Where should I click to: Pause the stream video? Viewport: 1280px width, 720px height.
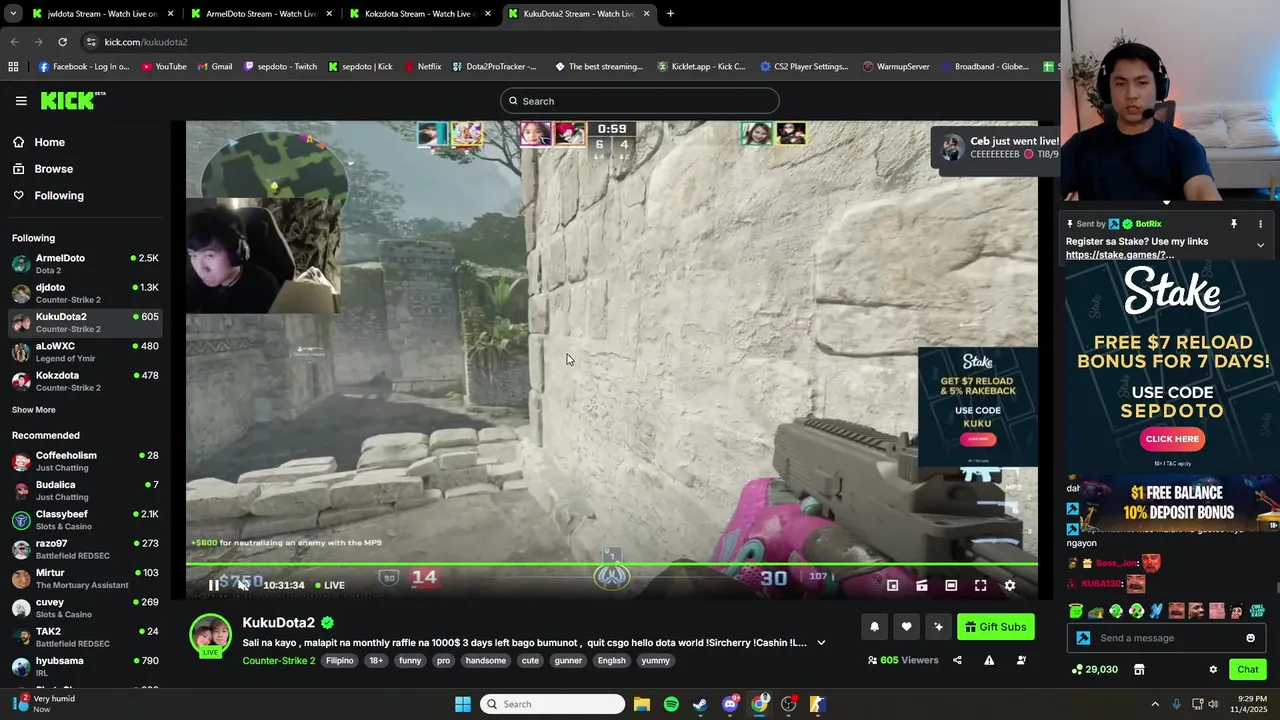213,585
